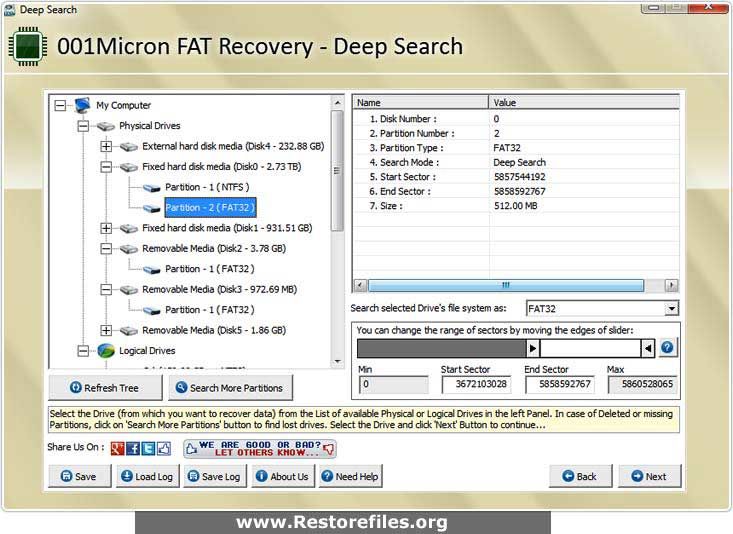Click the thumbs-up like share icon
Screen dimensions: 733x534
(164, 448)
